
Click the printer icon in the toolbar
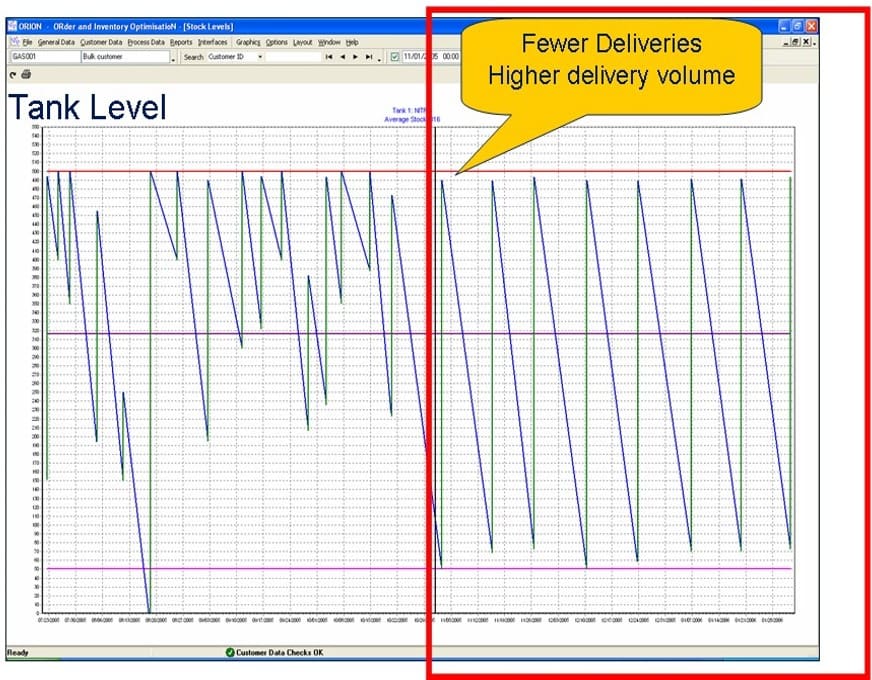point(26,75)
